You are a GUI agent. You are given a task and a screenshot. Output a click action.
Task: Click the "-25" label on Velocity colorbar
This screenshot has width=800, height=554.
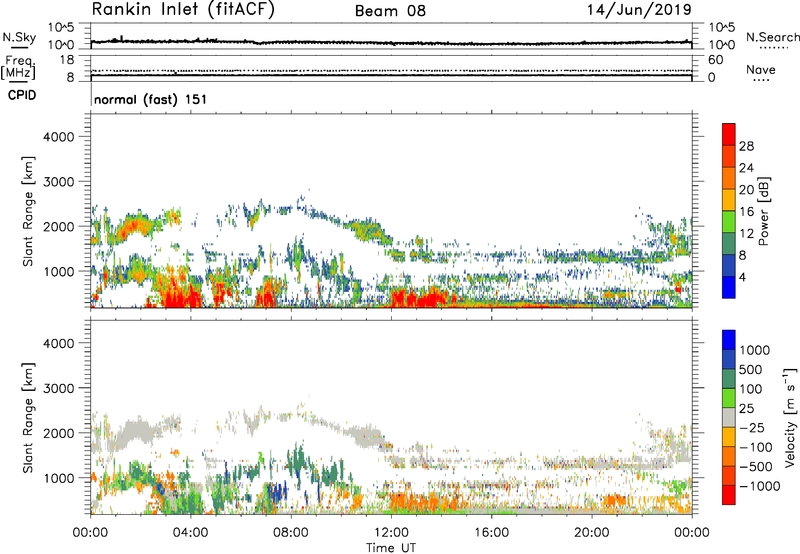[x=751, y=428]
